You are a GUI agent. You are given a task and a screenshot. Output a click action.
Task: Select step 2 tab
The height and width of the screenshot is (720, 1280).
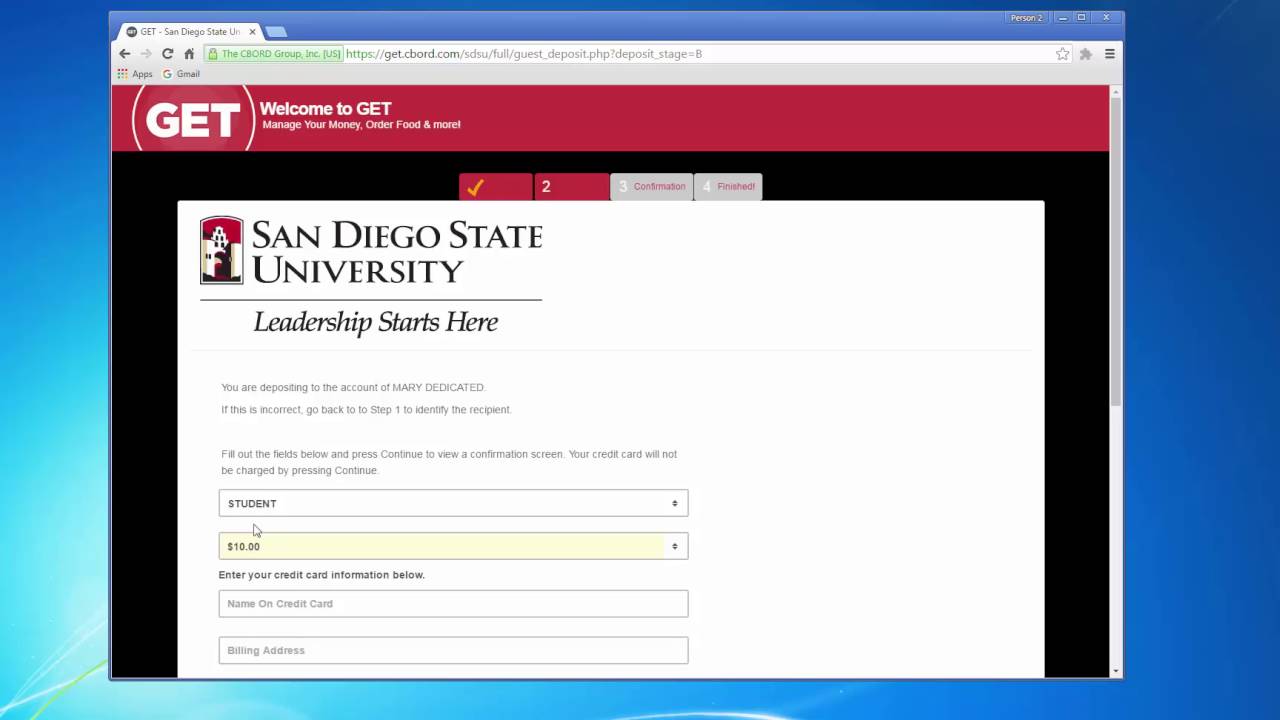(572, 187)
